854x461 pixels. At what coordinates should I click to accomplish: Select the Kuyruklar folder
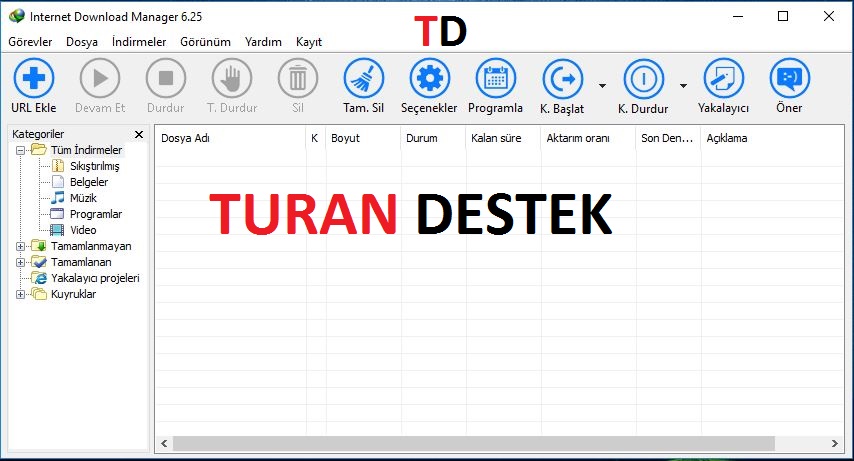click(74, 294)
